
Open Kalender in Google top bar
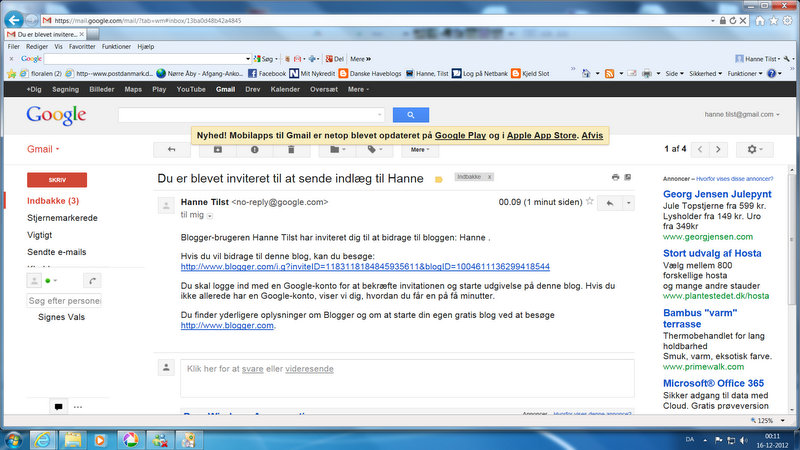[x=285, y=89]
